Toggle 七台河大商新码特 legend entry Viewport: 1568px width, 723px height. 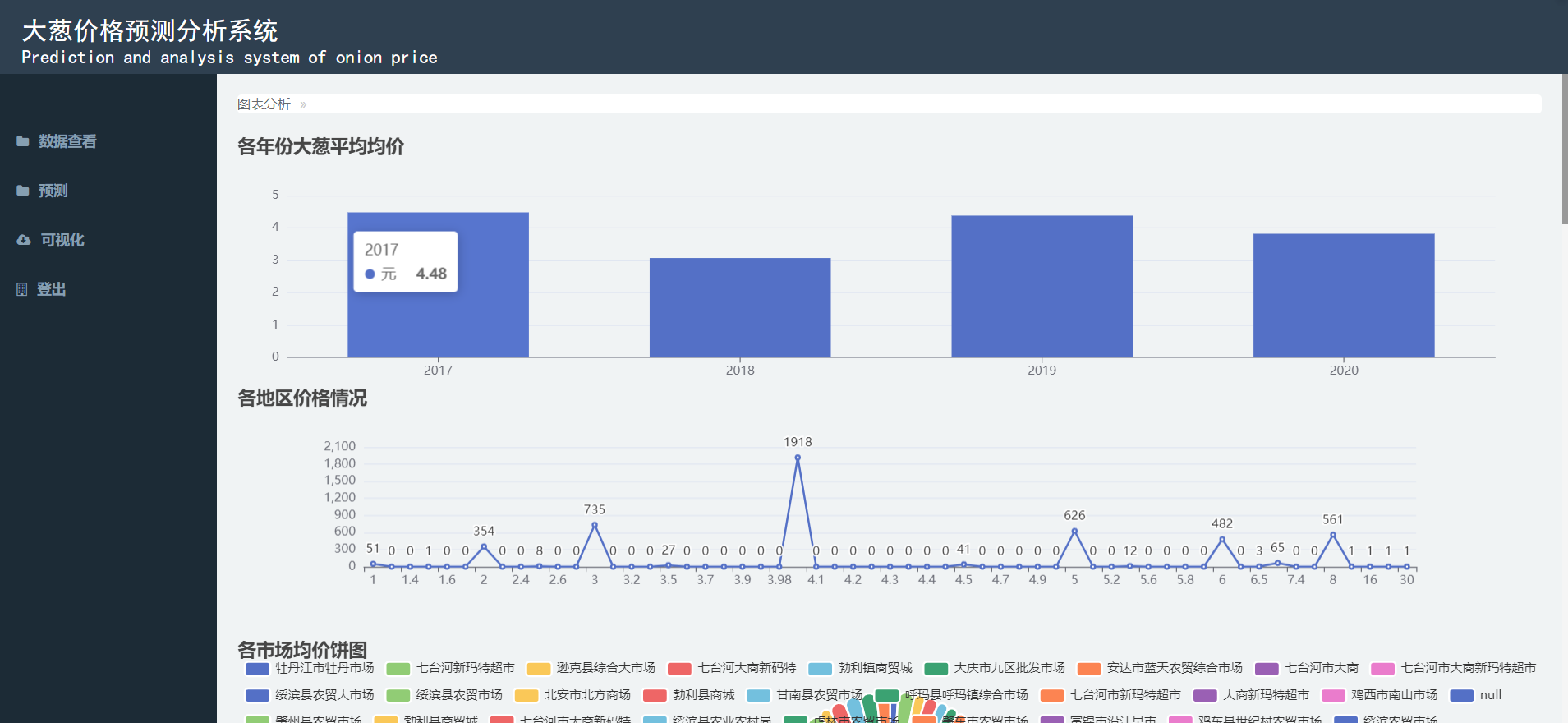pyautogui.click(x=732, y=668)
